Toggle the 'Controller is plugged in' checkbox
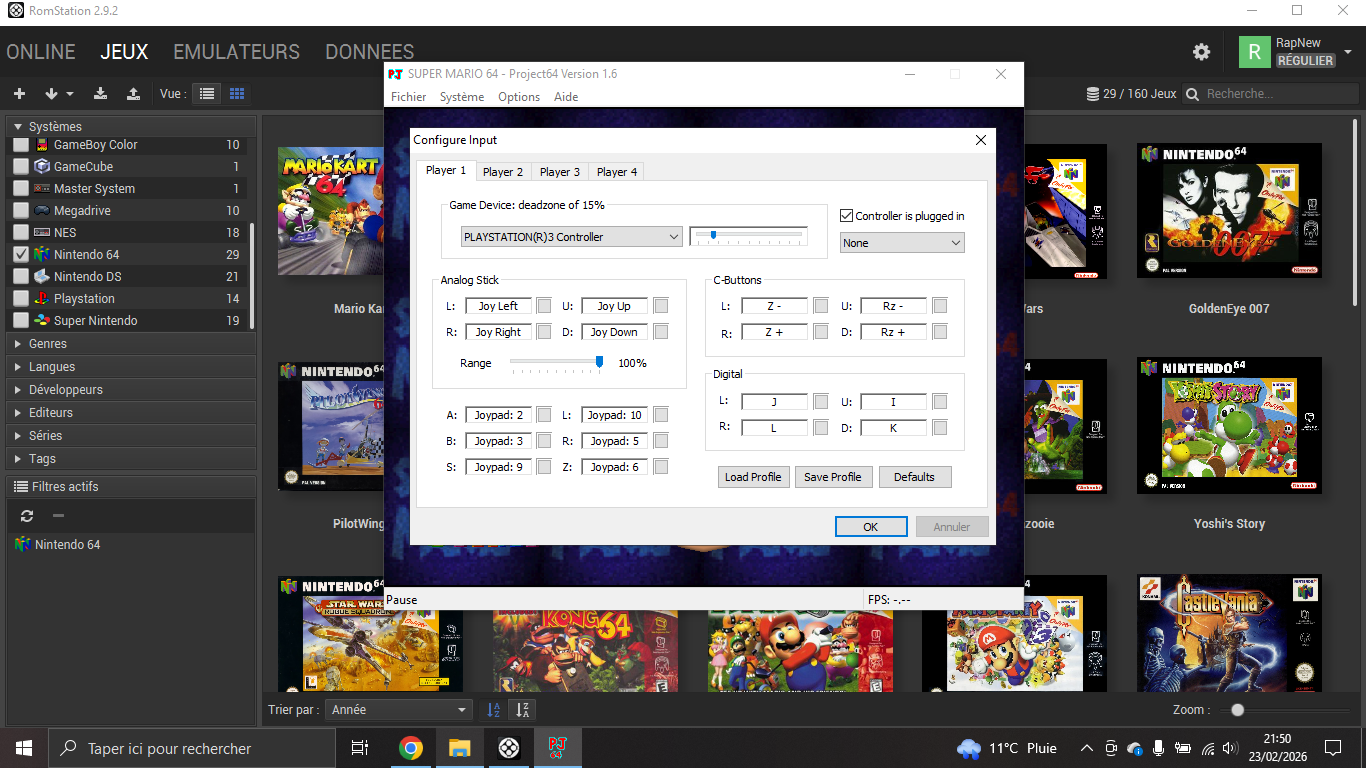 (847, 216)
